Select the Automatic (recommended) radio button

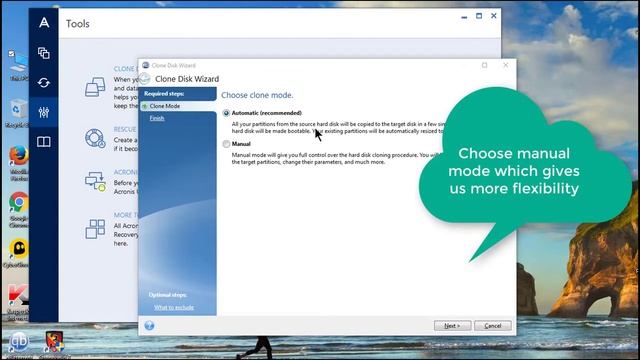(x=226, y=113)
